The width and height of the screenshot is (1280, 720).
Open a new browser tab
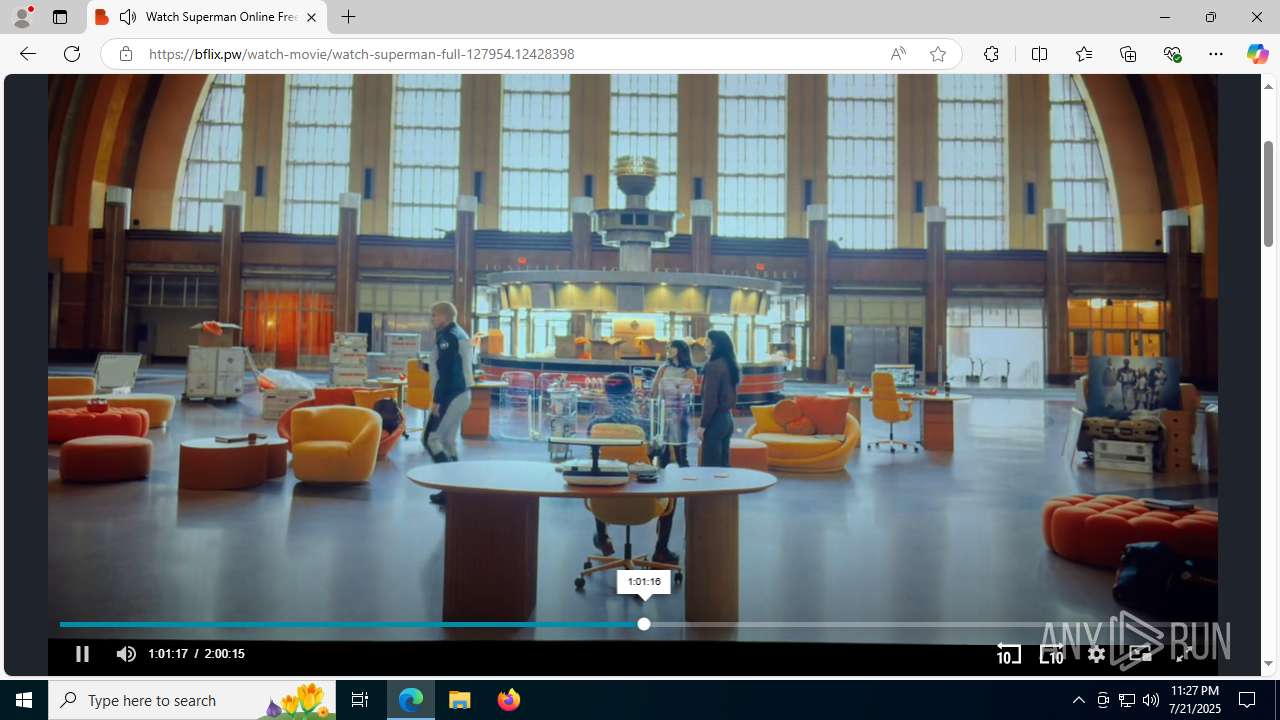(x=348, y=17)
